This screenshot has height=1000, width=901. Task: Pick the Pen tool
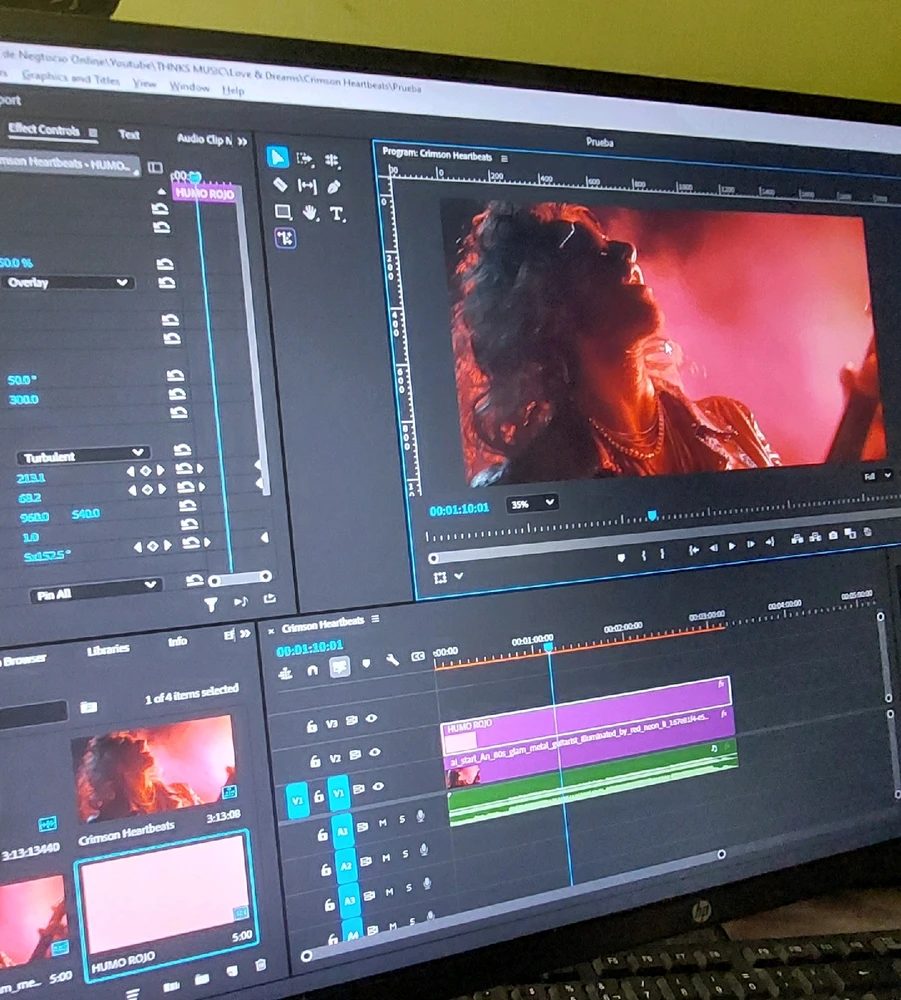[x=334, y=187]
